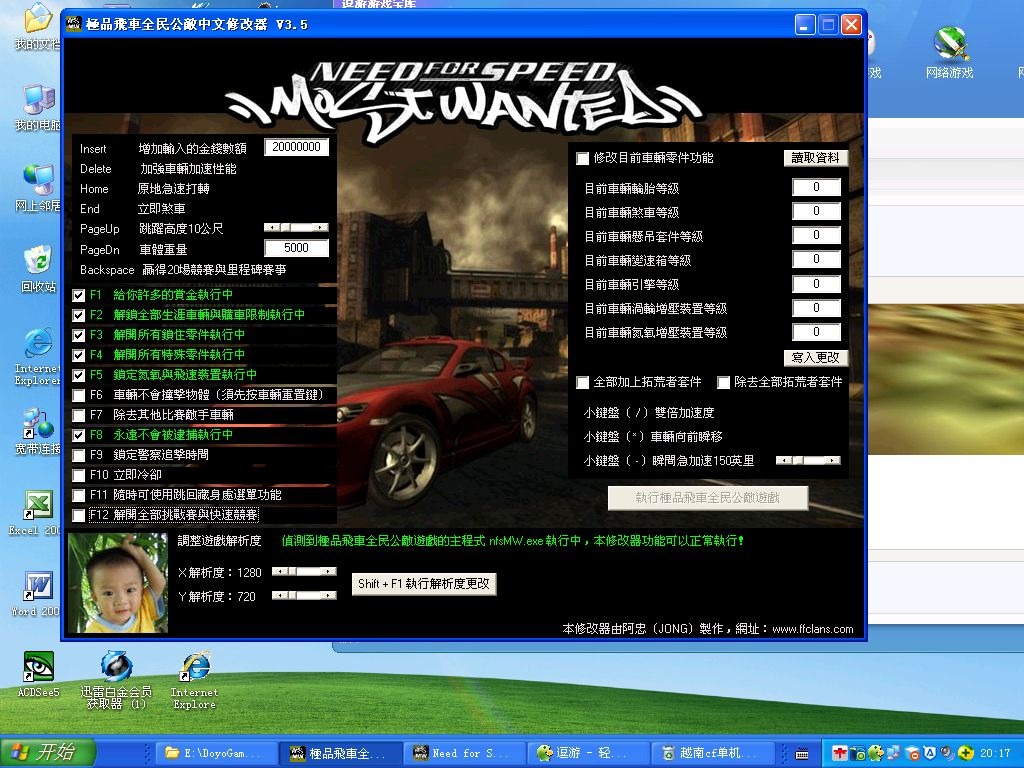Click the yellow-green plus tray icon
Screen dimensions: 1024x768
[965, 754]
